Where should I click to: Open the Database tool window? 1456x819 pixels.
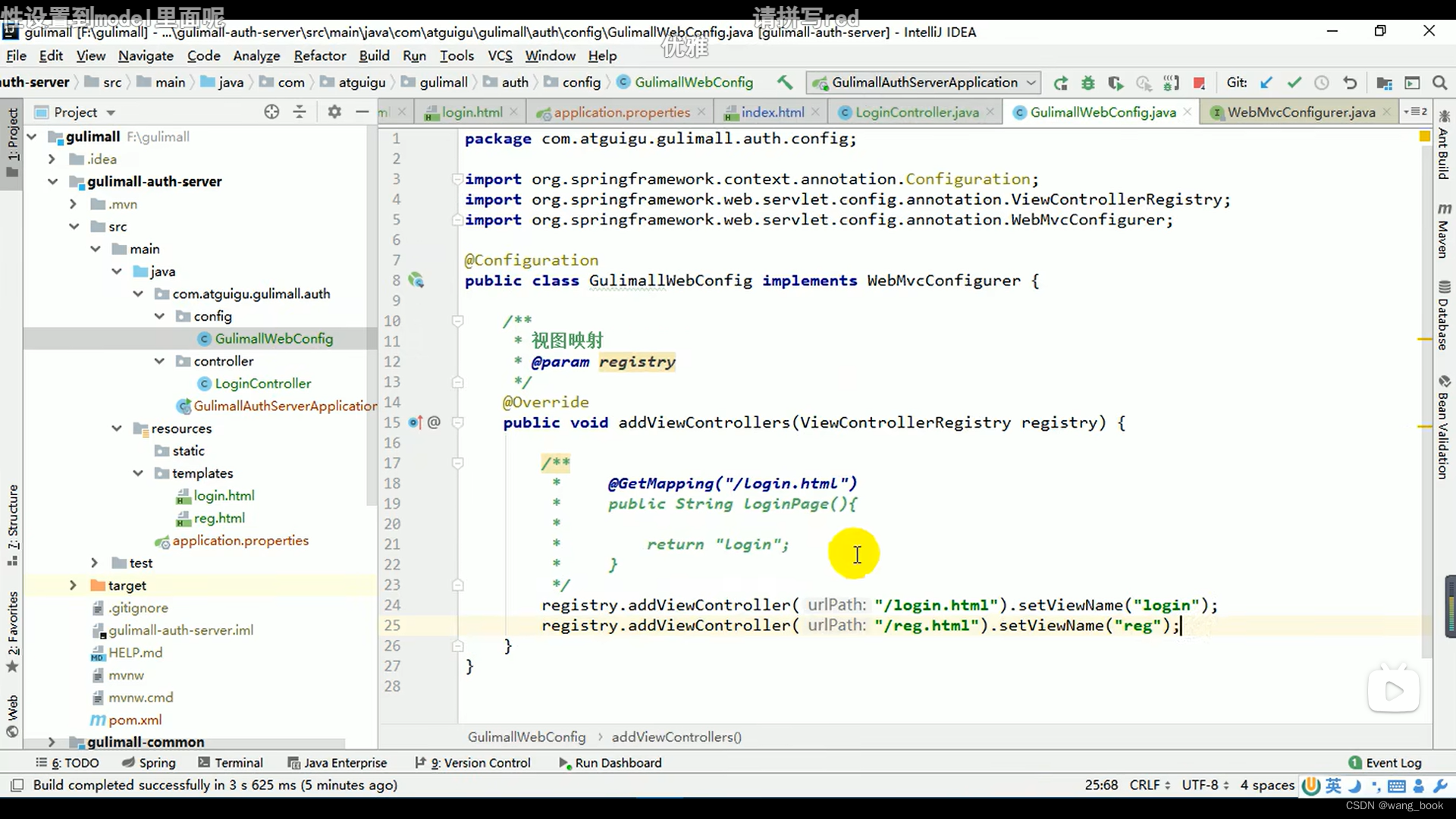pos(1443,315)
